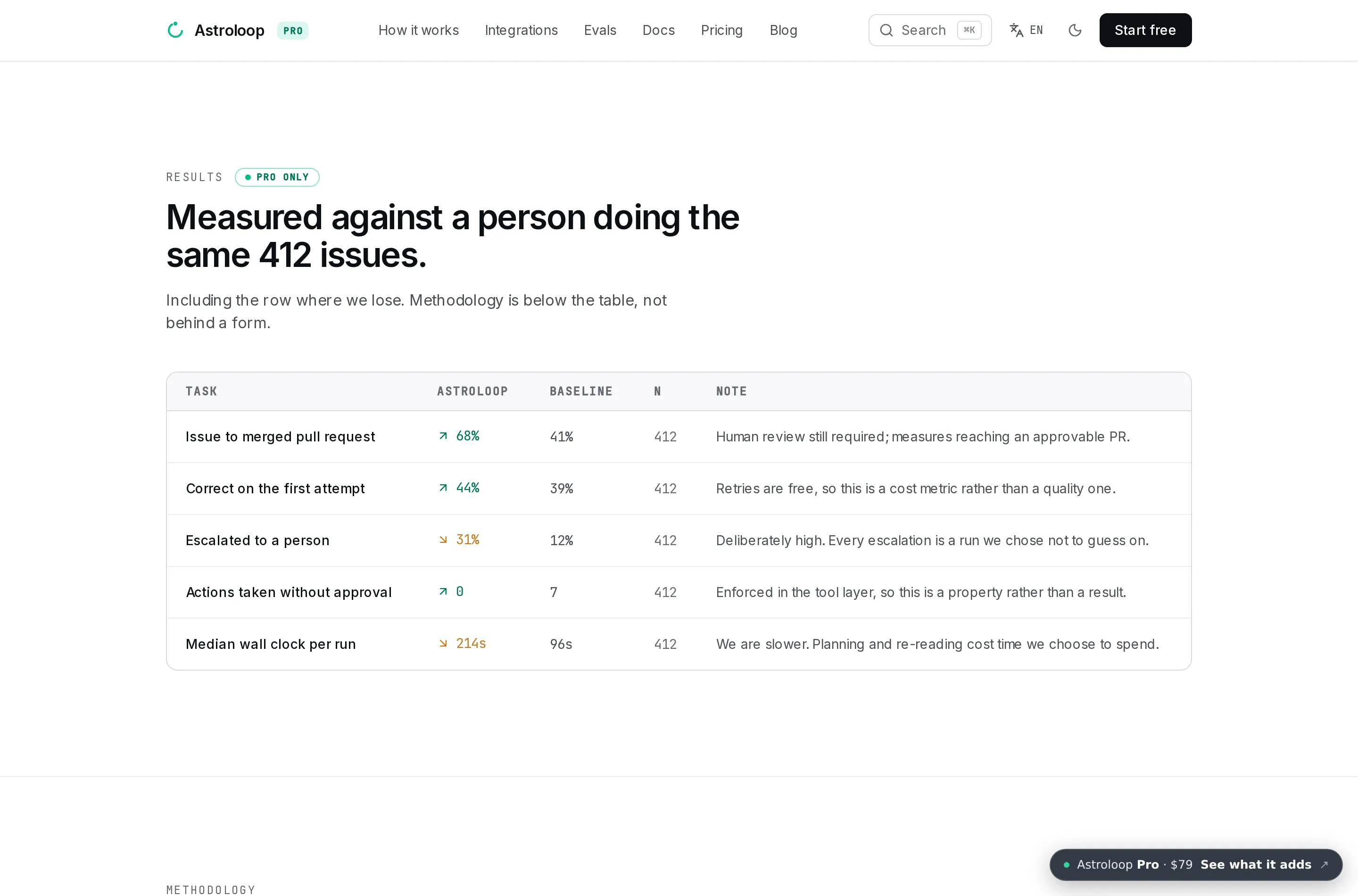Select the ASTROLOOP column header

(x=472, y=391)
